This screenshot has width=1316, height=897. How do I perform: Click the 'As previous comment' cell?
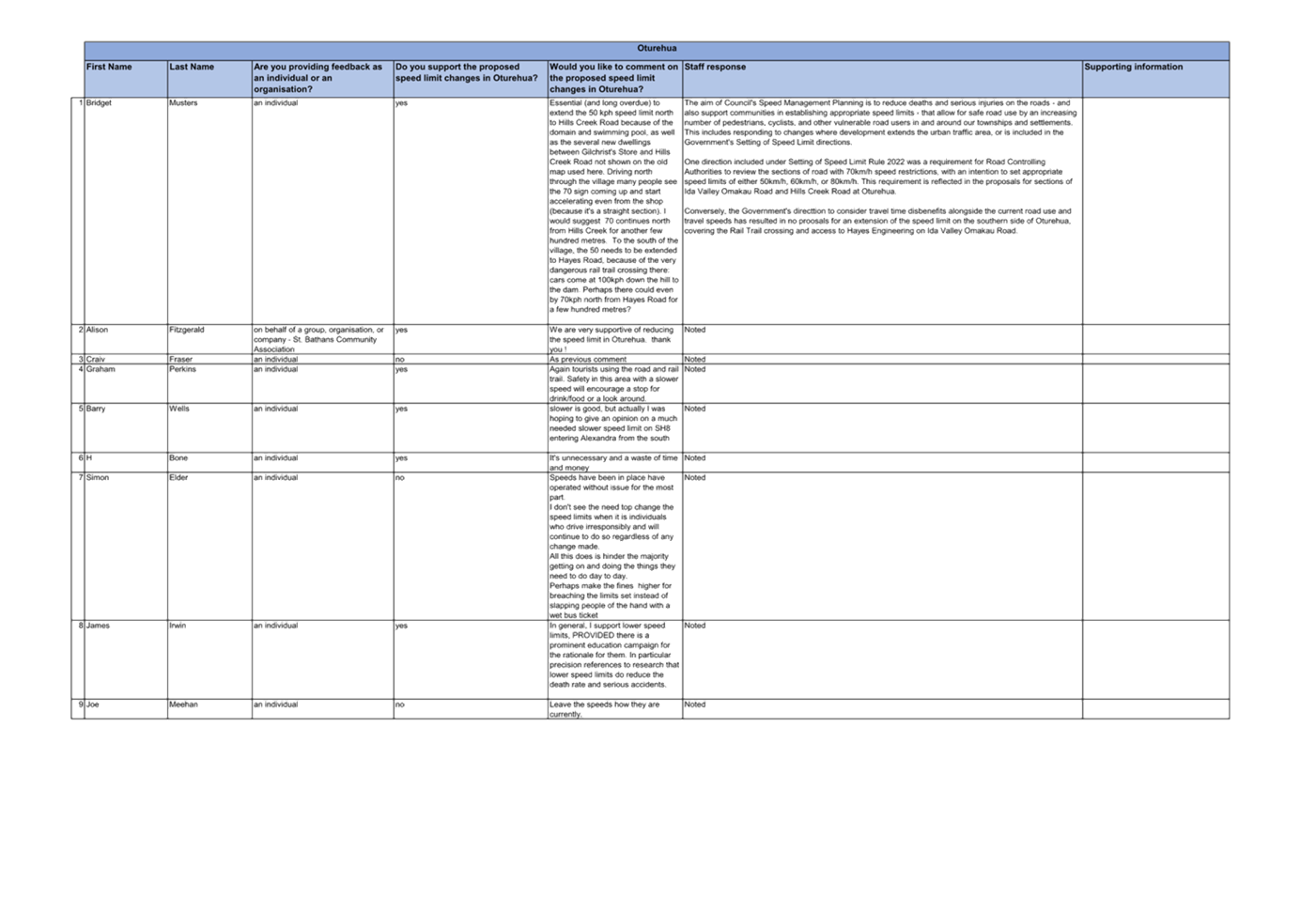click(x=589, y=360)
